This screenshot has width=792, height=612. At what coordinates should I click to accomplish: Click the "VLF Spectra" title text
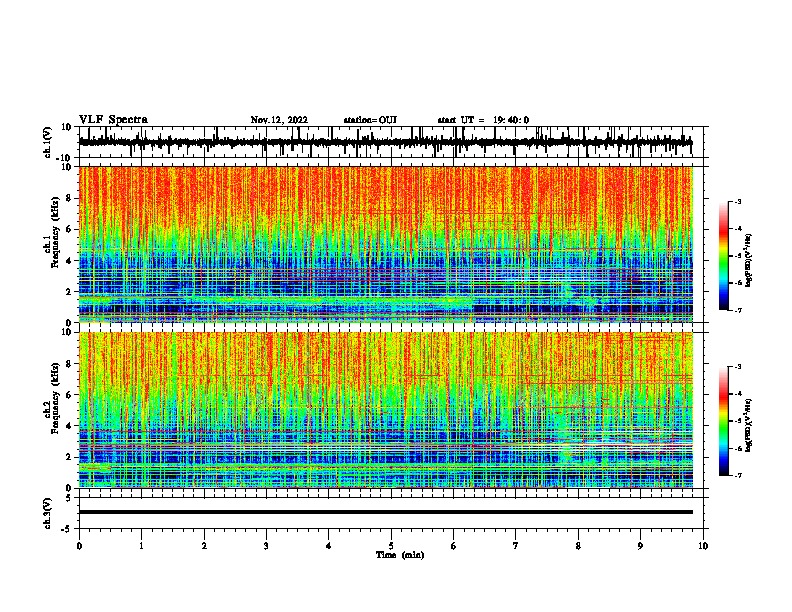coord(113,120)
